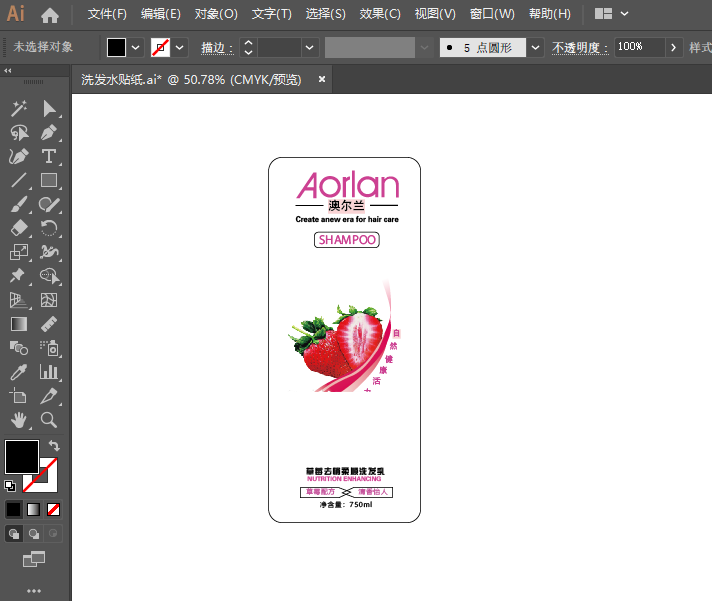Image resolution: width=712 pixels, height=601 pixels.
Task: Select the Magic Wand tool
Action: point(18,108)
